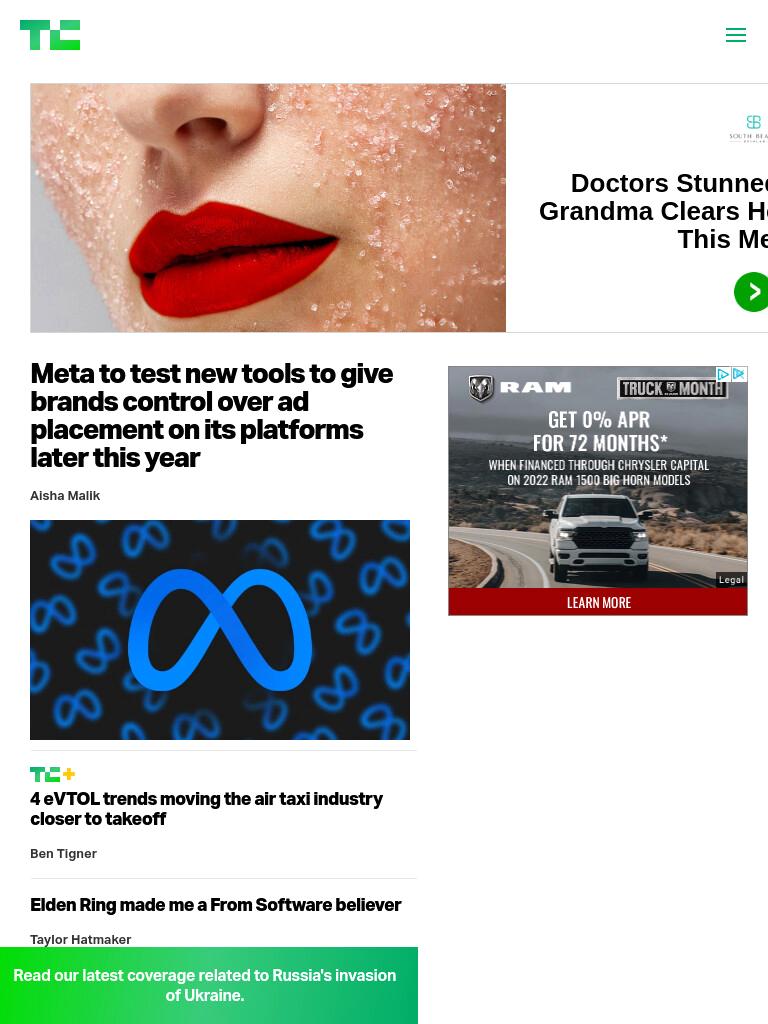Click author name Aisha Malik
Screen dimensions: 768x1024
65,496
